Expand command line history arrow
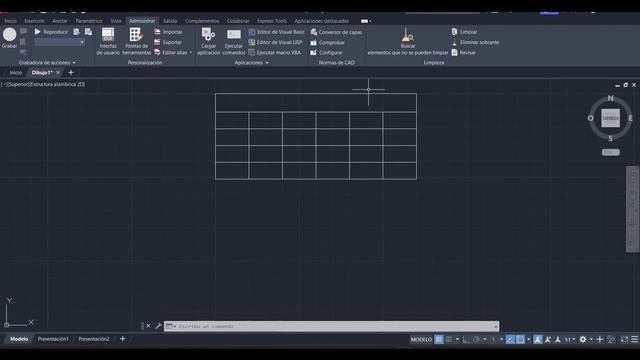 pyautogui.click(x=496, y=326)
